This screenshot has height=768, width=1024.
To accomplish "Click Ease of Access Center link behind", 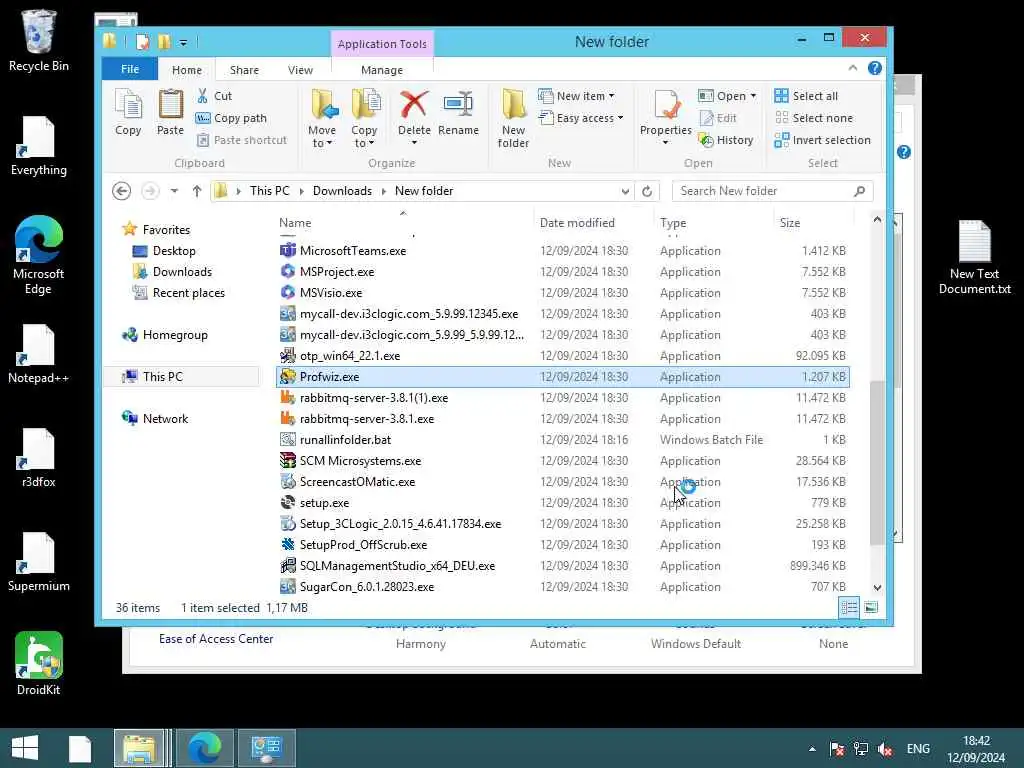I will (216, 639).
